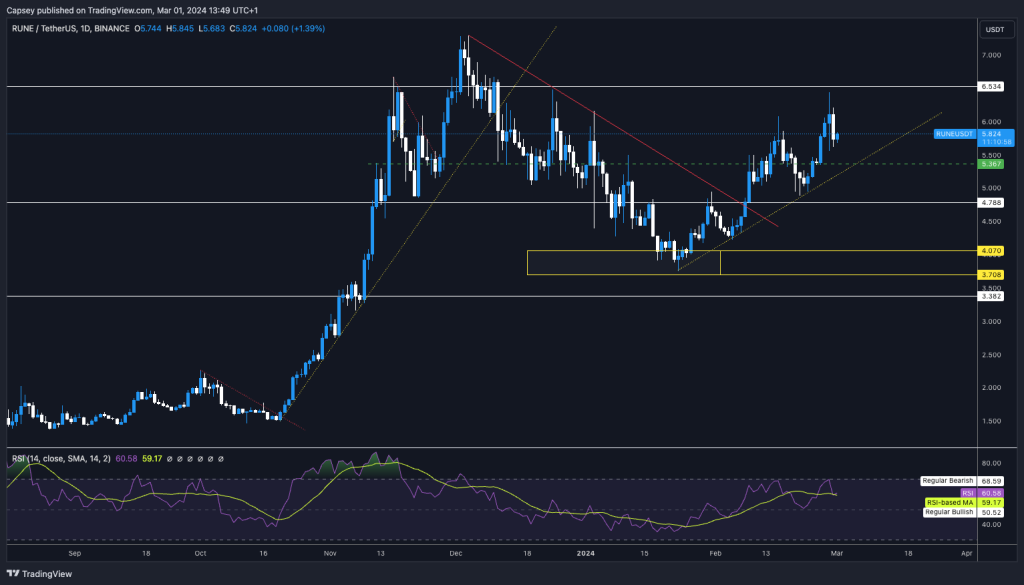Click the yellow 4.070 price label
Viewport: 1024px width, 585px height.
tap(991, 251)
